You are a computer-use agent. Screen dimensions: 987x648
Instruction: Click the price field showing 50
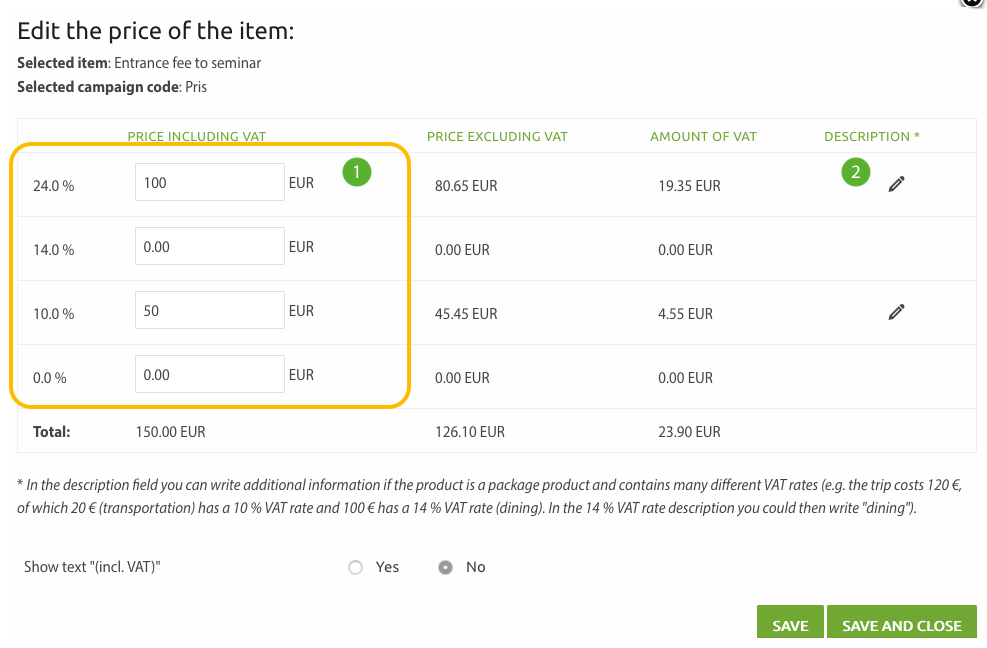(x=209, y=310)
